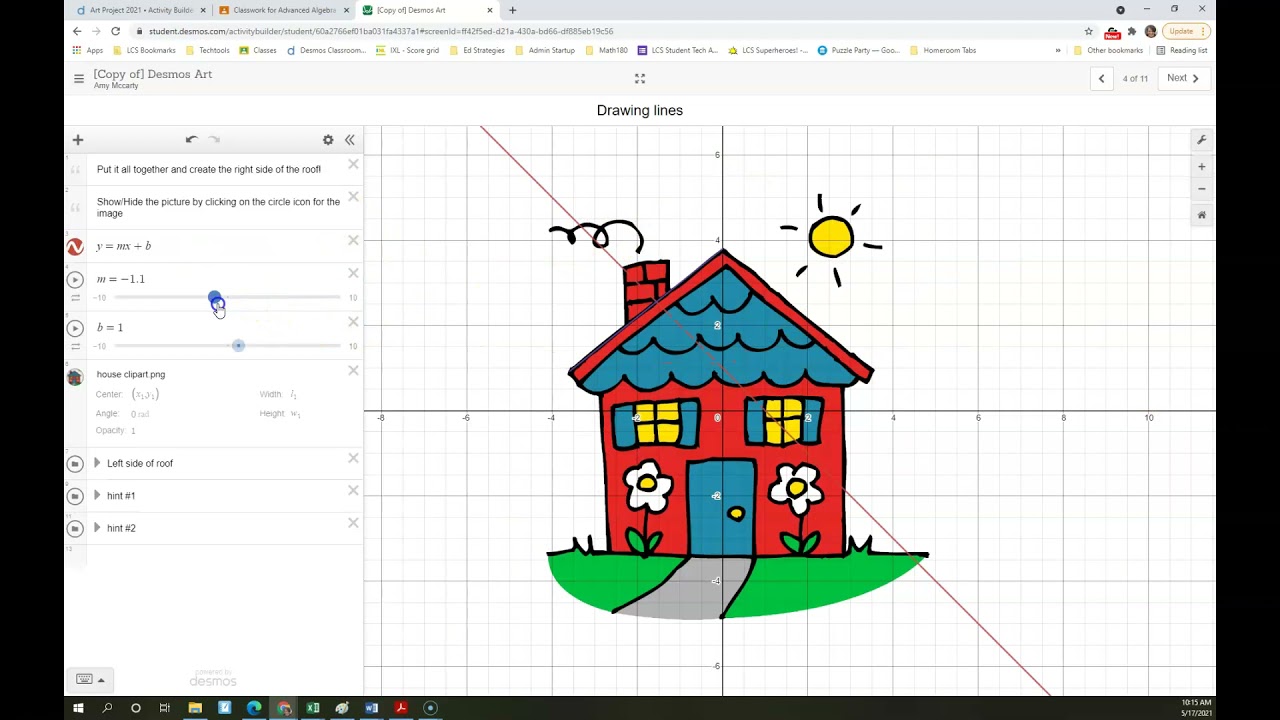1280x720 pixels.
Task: Redo with the arrow in expression list header
Action: [214, 140]
